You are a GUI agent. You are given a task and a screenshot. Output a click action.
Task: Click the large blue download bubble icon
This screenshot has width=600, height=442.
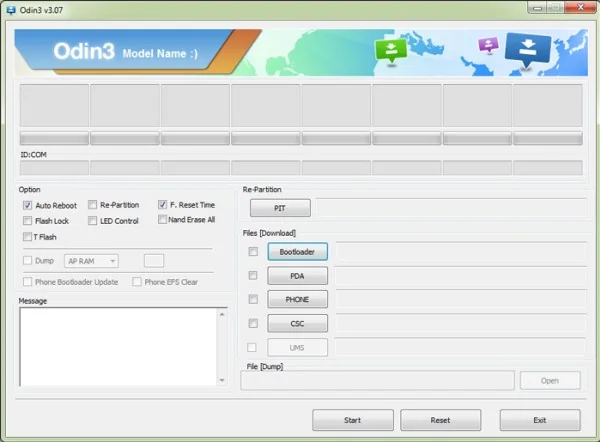pyautogui.click(x=528, y=50)
